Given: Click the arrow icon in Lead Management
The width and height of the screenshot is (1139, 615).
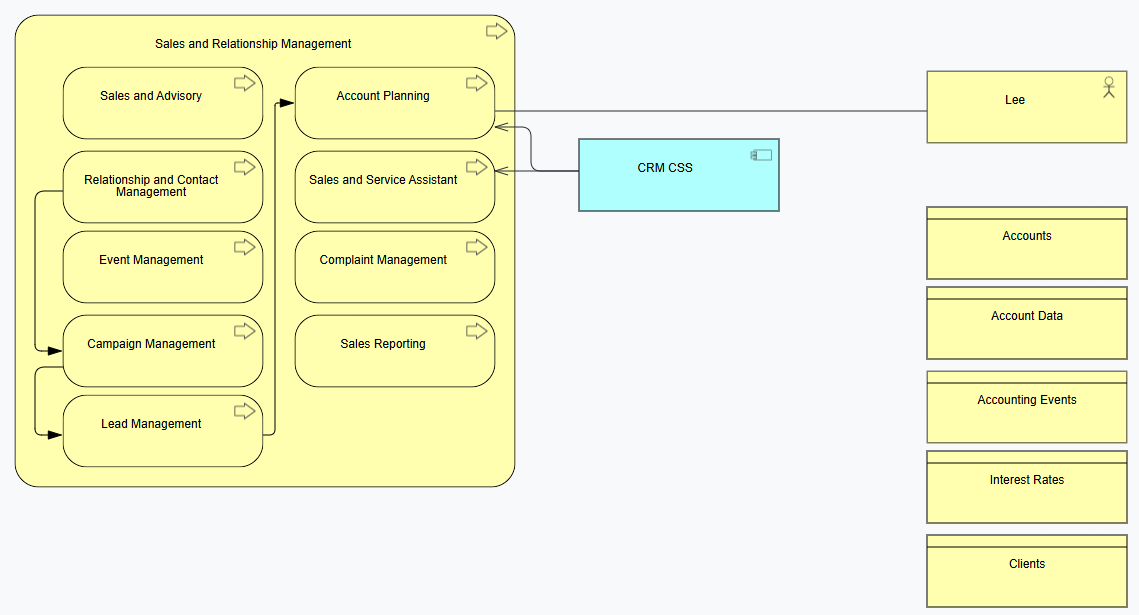Looking at the screenshot, I should [245, 412].
